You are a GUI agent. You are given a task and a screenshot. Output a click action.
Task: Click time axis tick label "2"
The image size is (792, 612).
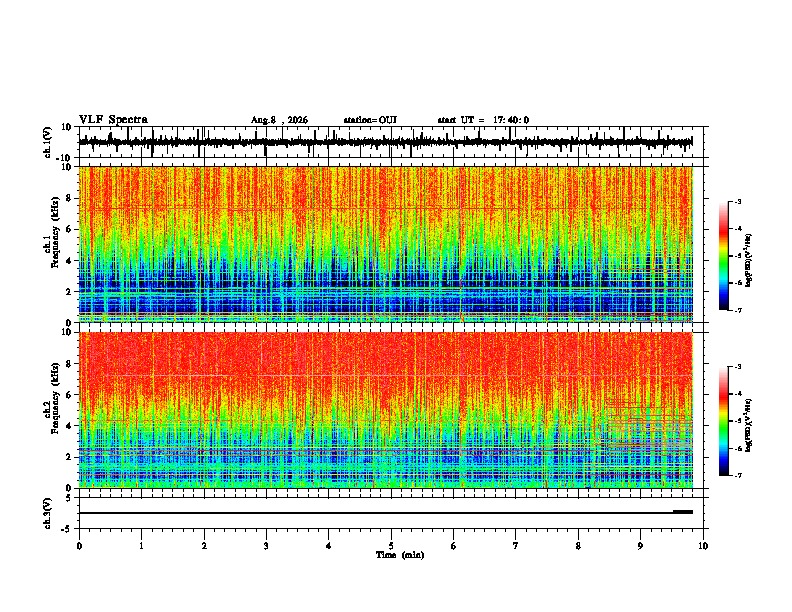pyautogui.click(x=204, y=546)
